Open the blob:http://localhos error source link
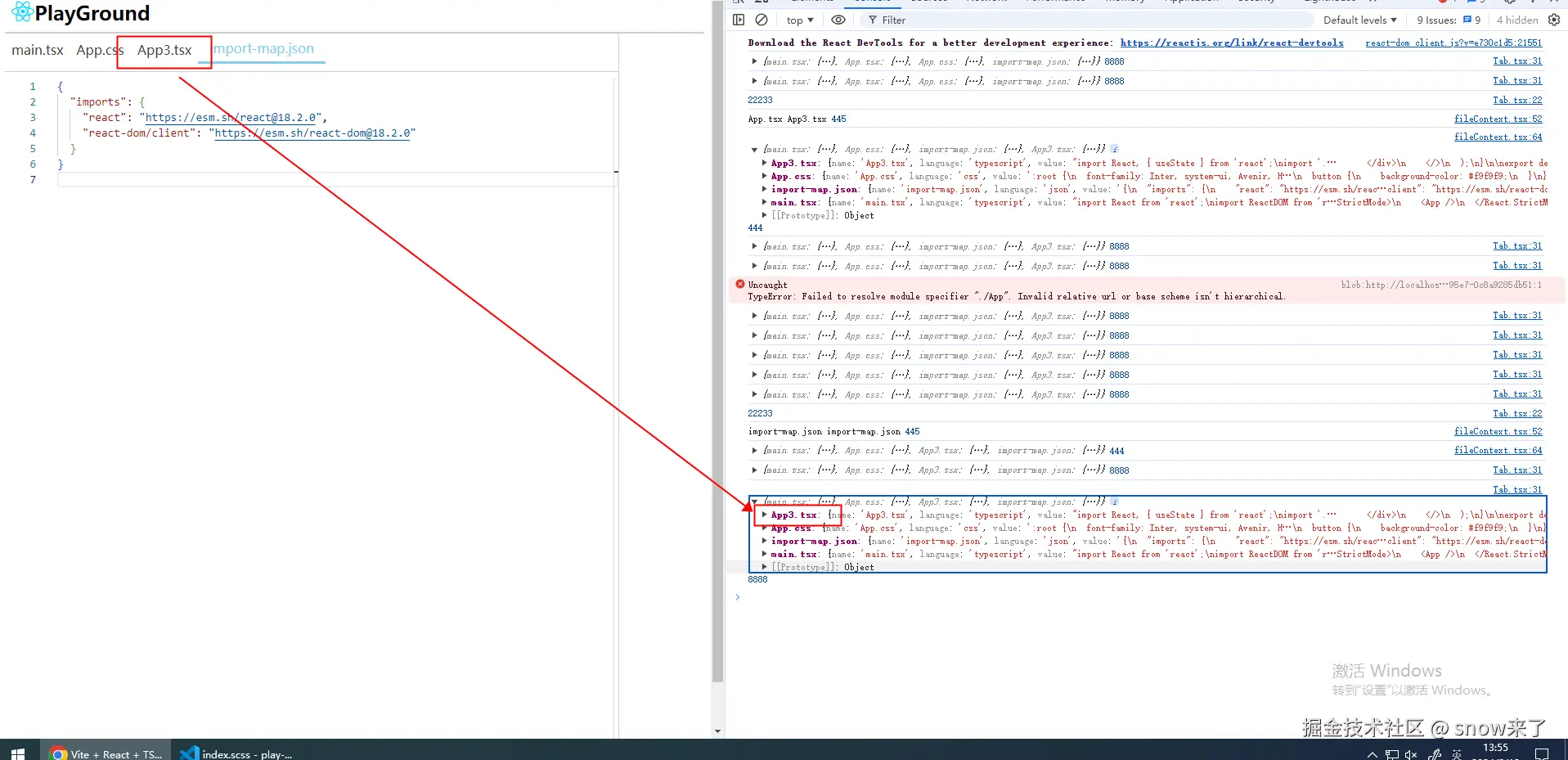The image size is (1568, 760). tap(1441, 285)
